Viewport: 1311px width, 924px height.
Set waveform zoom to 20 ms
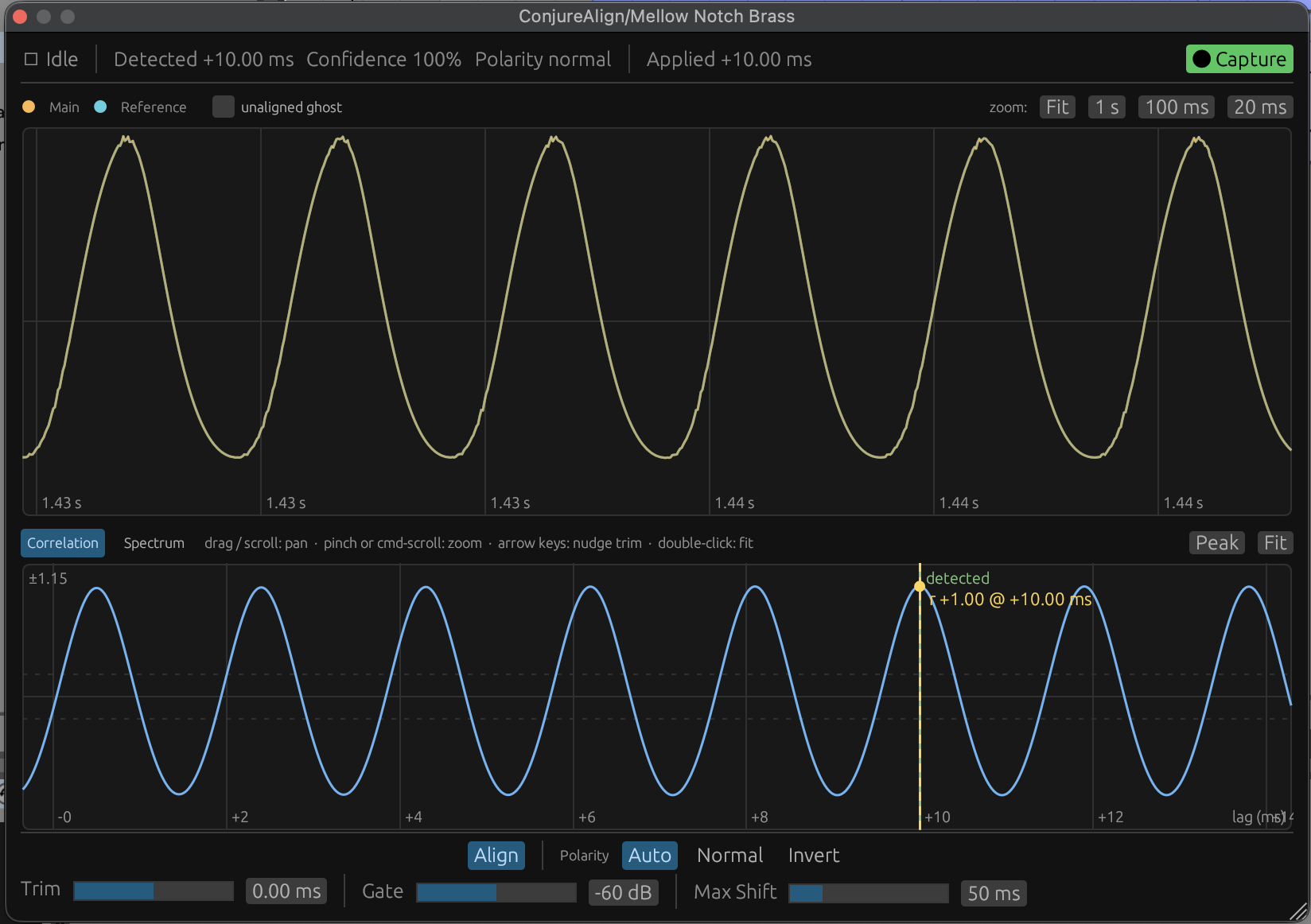1260,107
